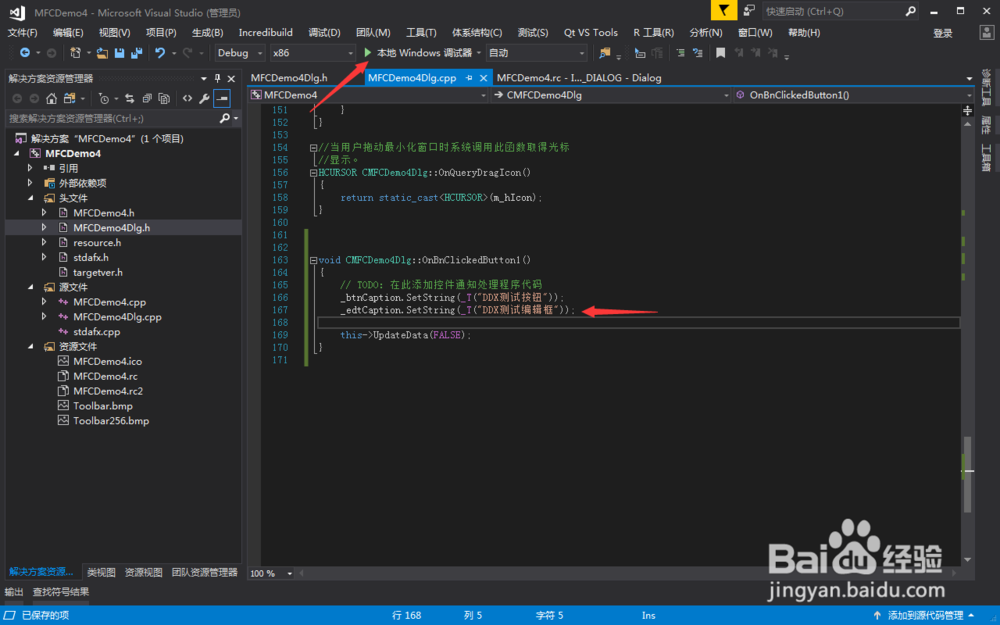This screenshot has width=1000, height=625.
Task: Open the MFCDemo4 project scope dropdown
Action: pos(368,95)
